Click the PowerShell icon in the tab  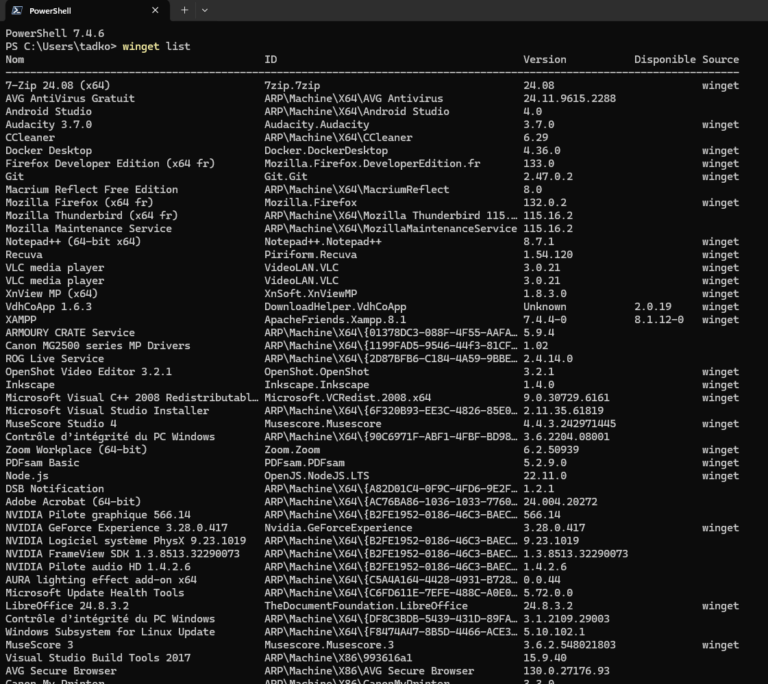click(x=17, y=10)
